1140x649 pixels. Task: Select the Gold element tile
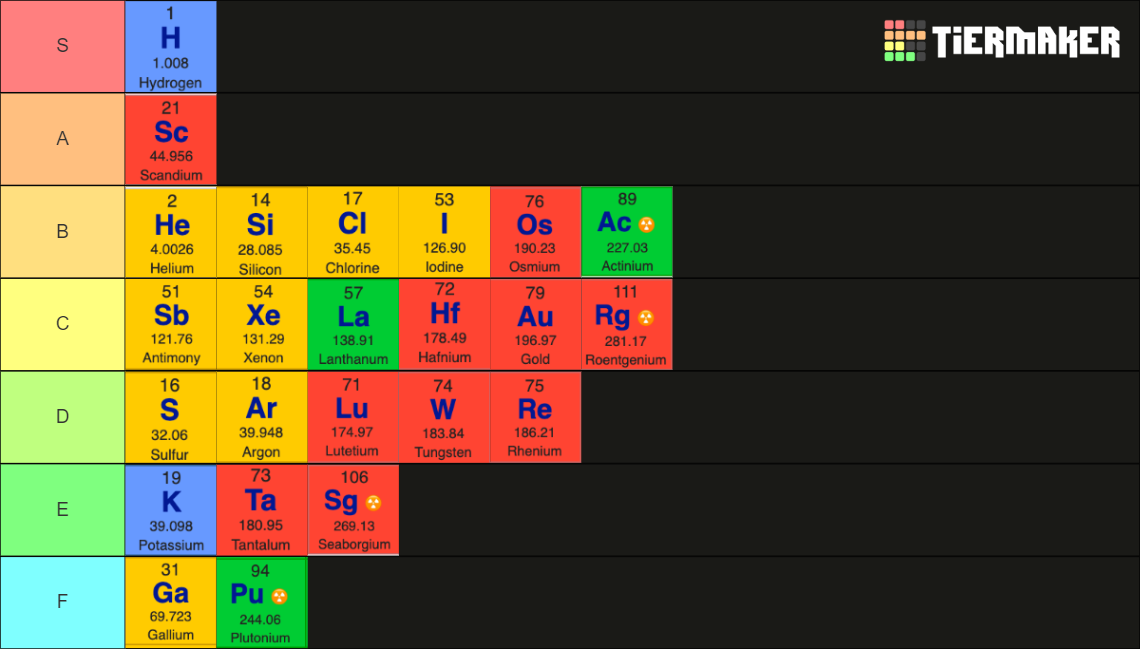[x=535, y=324]
